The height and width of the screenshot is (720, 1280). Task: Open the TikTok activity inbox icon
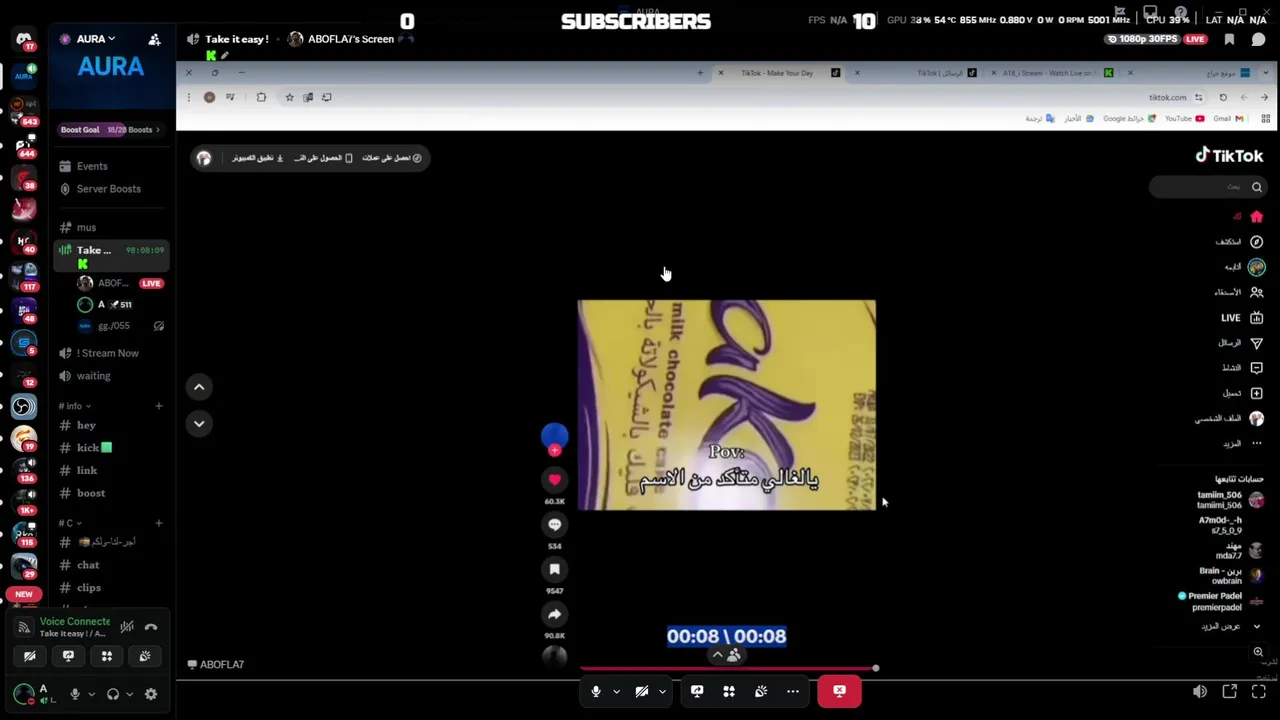[x=1256, y=368]
